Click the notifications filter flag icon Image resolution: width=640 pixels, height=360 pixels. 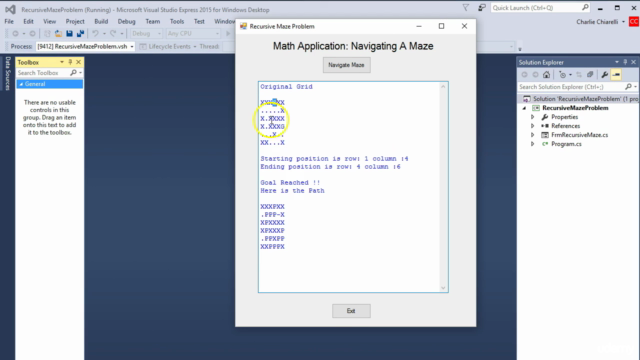click(466, 7)
